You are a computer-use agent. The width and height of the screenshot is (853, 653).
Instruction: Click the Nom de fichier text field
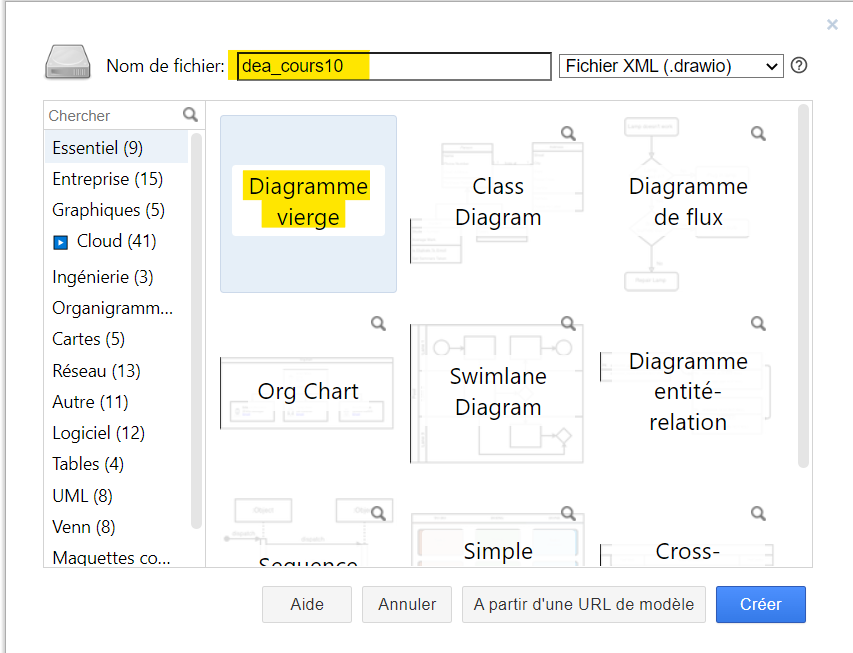click(394, 67)
